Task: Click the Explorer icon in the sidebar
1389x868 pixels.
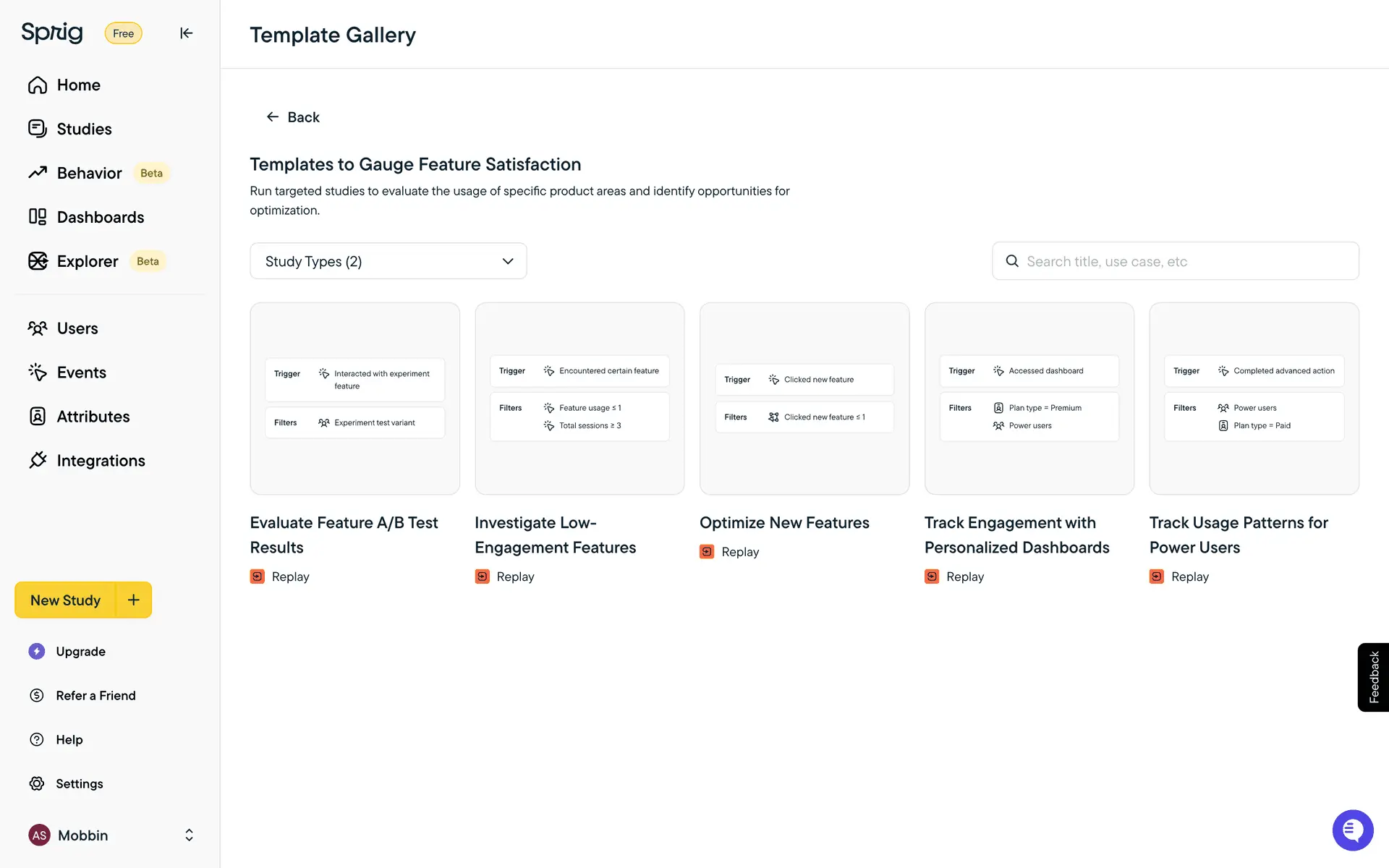Action: click(38, 261)
